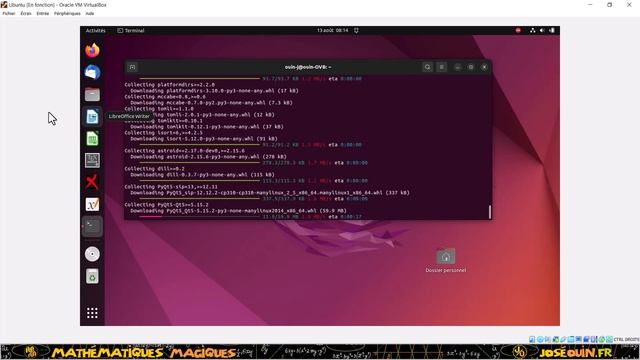Launch LibreOffice Writer from the dock

point(92,117)
